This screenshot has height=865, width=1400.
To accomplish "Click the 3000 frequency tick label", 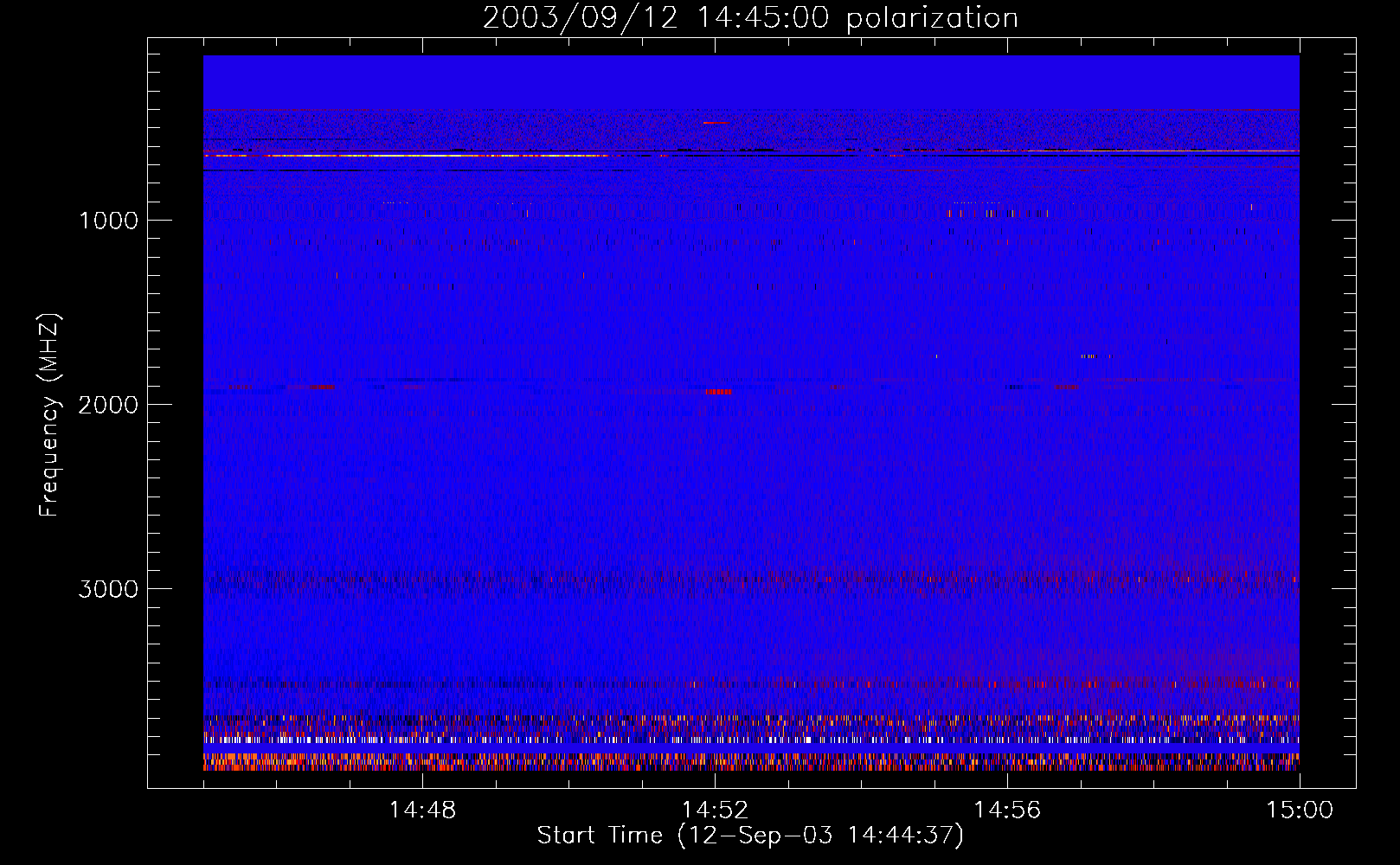I will point(108,589).
